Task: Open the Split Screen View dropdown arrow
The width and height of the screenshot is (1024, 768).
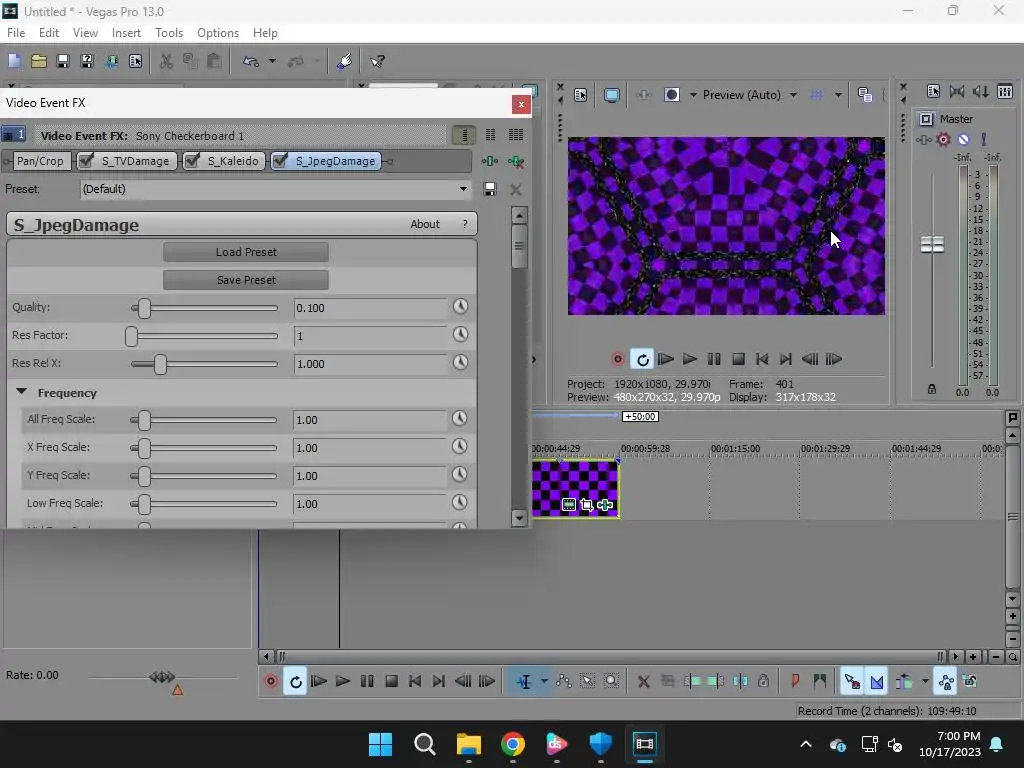Action: (693, 95)
